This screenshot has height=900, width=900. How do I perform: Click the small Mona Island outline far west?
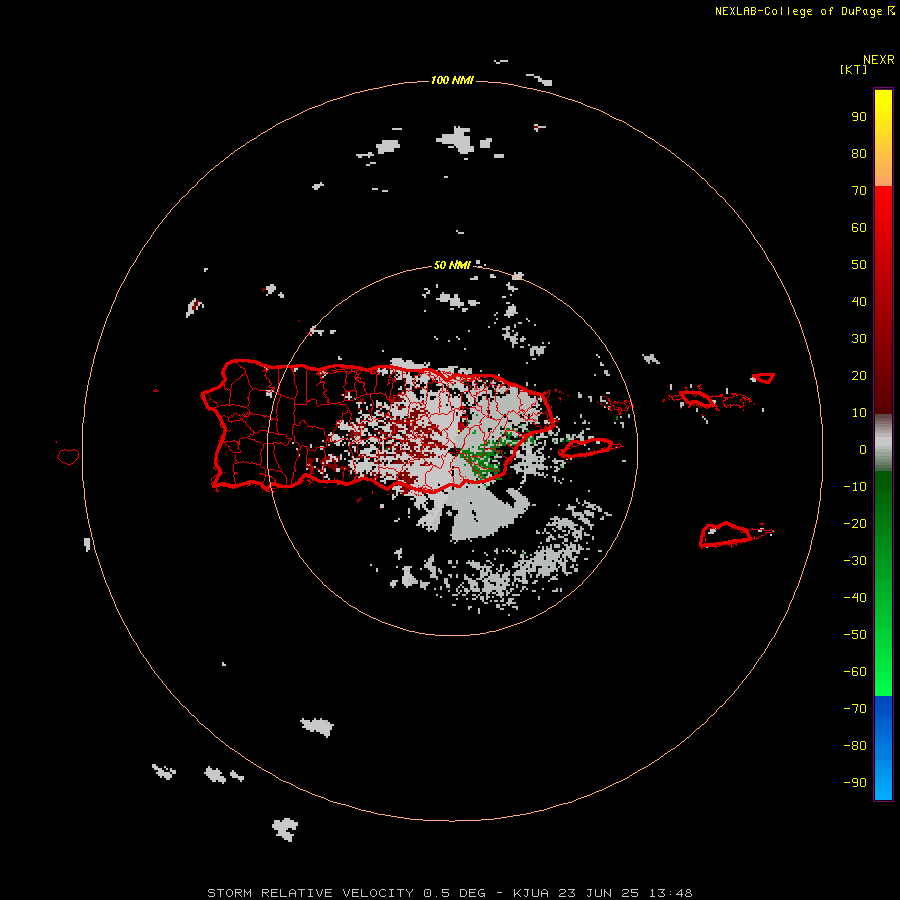point(68,456)
